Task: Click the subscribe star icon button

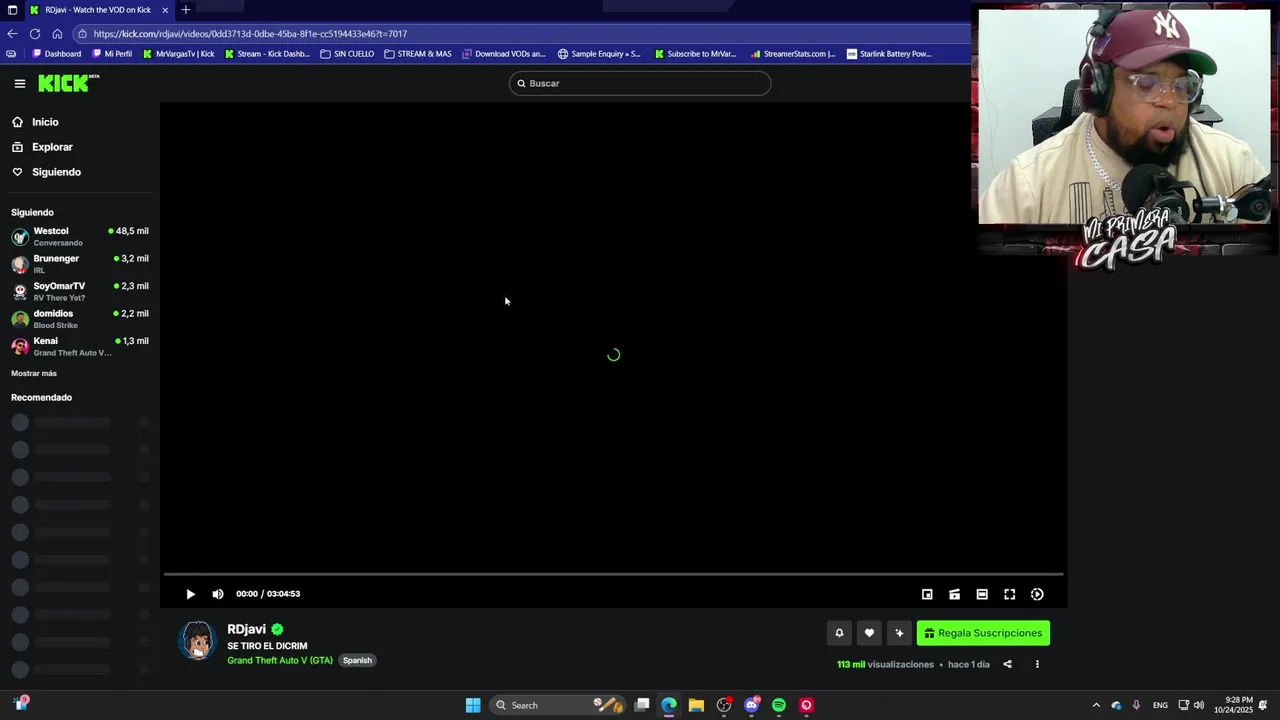Action: (899, 633)
